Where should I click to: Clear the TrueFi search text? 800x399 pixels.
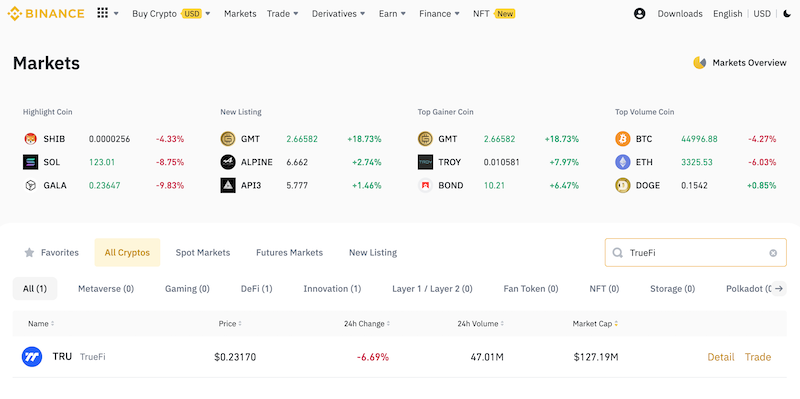click(x=773, y=253)
